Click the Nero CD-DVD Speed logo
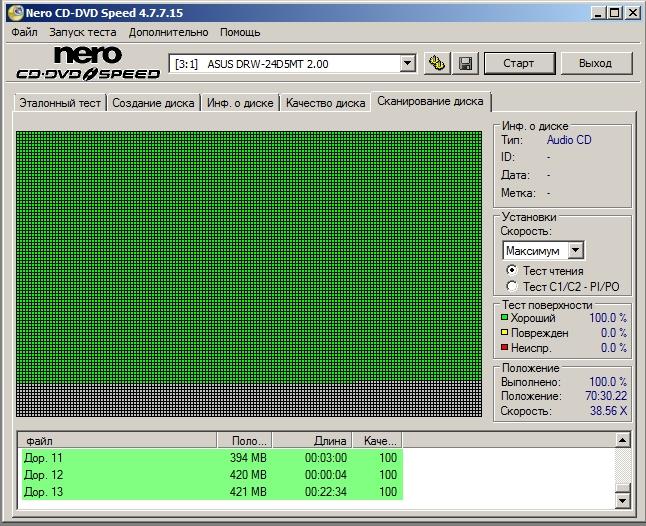The image size is (646, 526). coord(88,63)
